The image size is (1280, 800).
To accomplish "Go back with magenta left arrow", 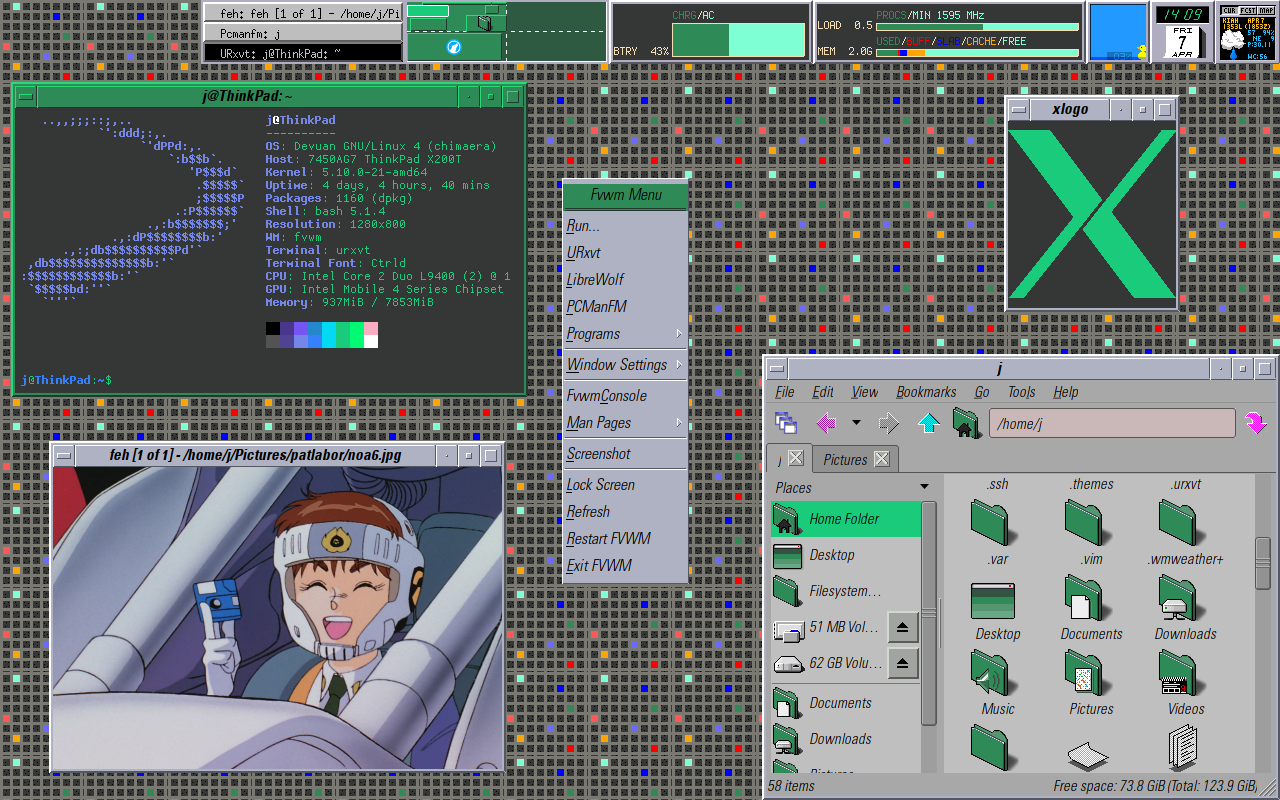I will 826,423.
